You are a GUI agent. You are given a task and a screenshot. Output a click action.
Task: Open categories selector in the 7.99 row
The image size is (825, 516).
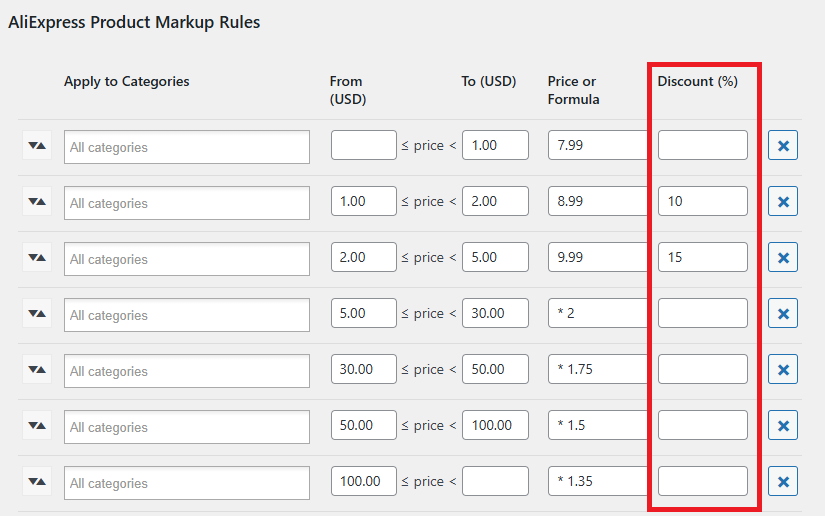pyautogui.click(x=187, y=147)
